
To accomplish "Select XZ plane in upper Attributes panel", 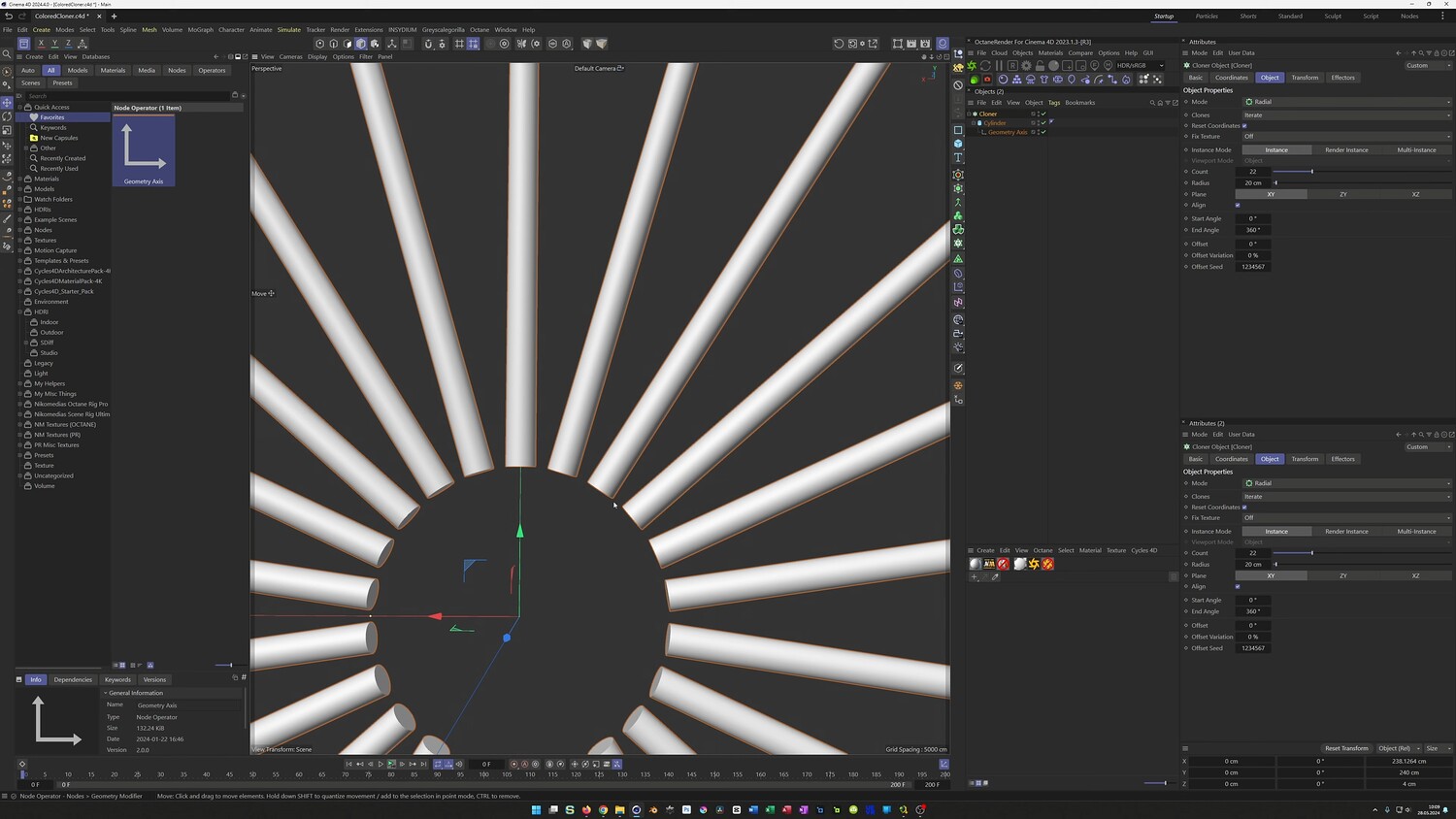I will click(x=1415, y=194).
